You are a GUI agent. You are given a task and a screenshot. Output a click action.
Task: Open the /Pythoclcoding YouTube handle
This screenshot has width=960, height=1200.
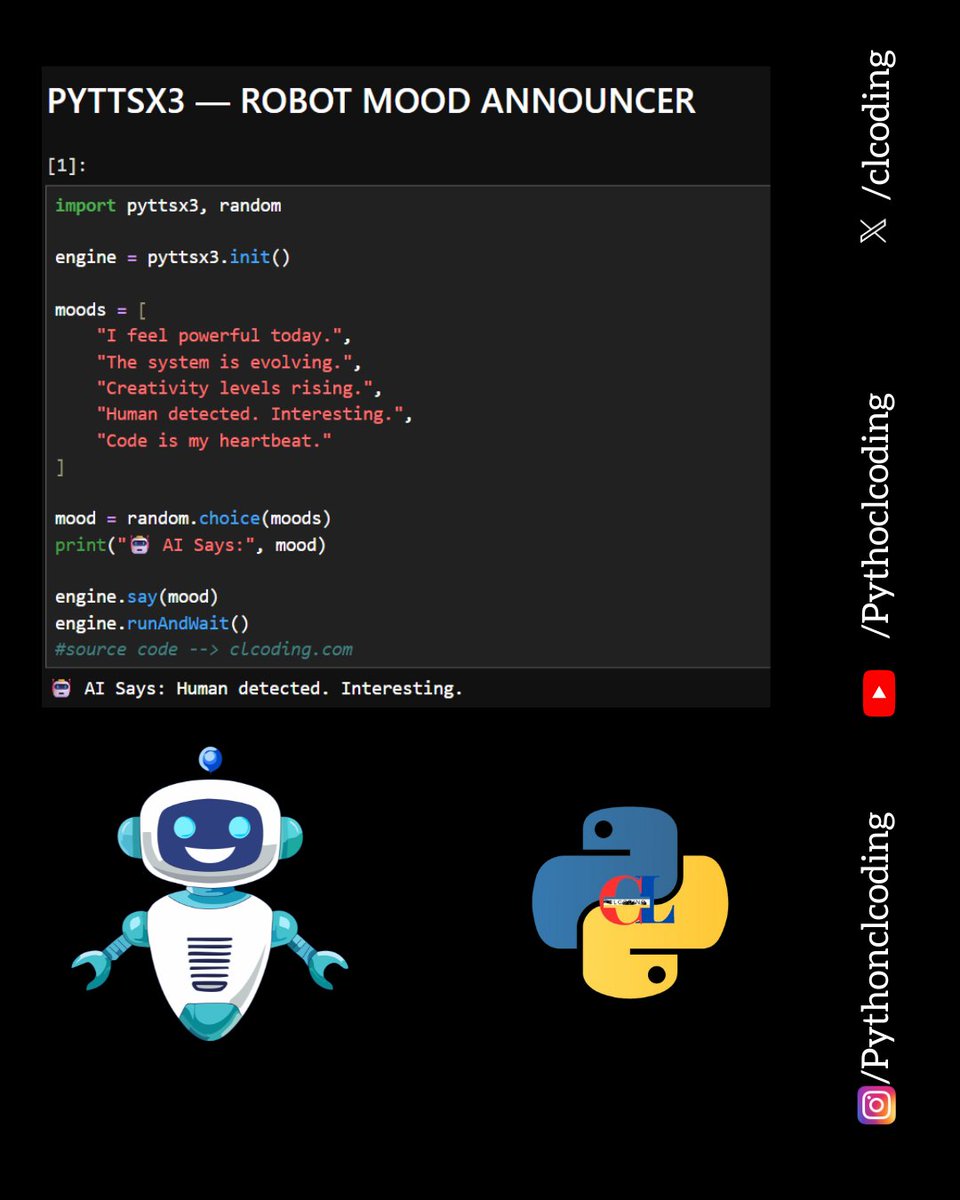(877, 516)
